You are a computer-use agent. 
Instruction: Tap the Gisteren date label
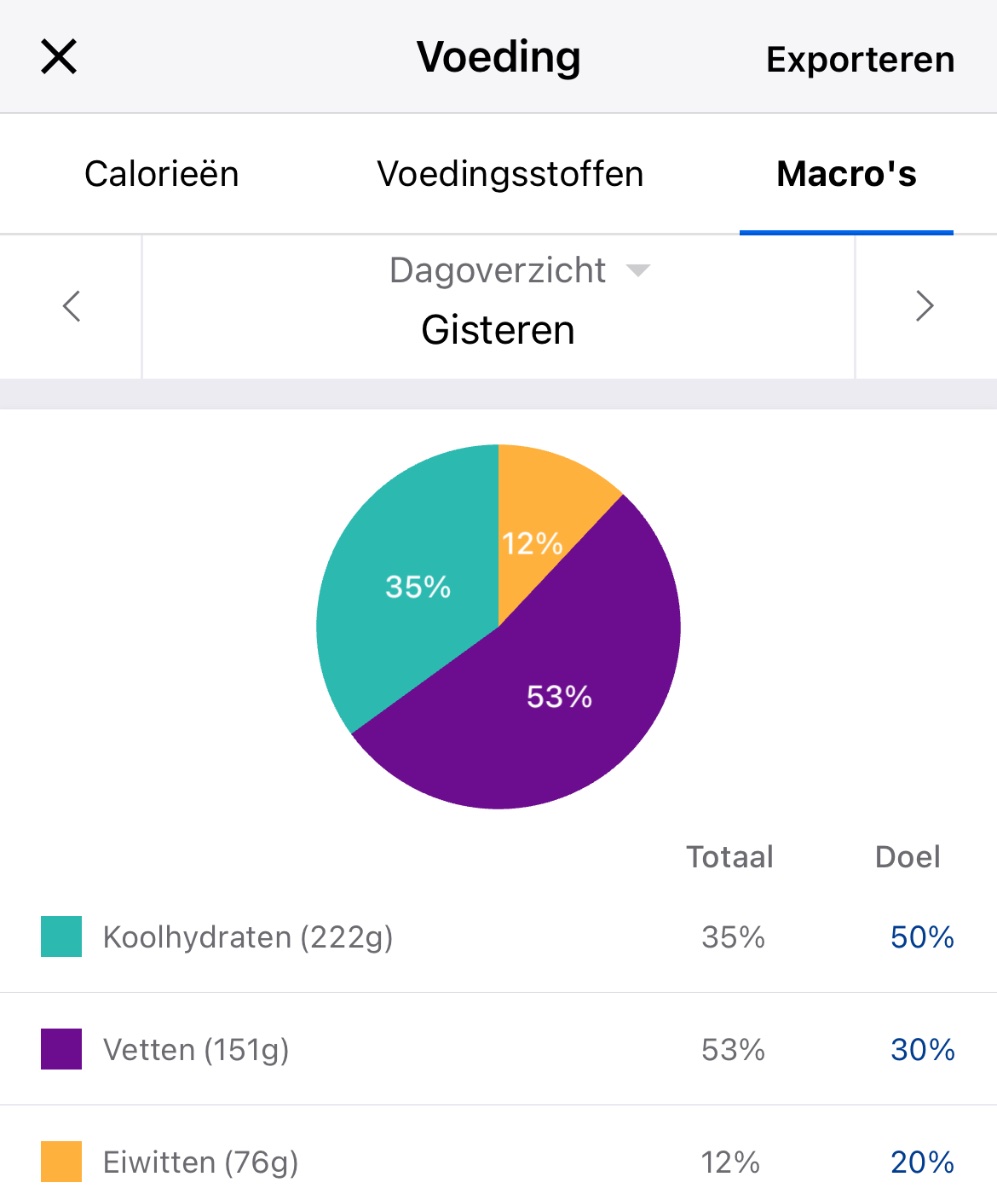(x=498, y=329)
